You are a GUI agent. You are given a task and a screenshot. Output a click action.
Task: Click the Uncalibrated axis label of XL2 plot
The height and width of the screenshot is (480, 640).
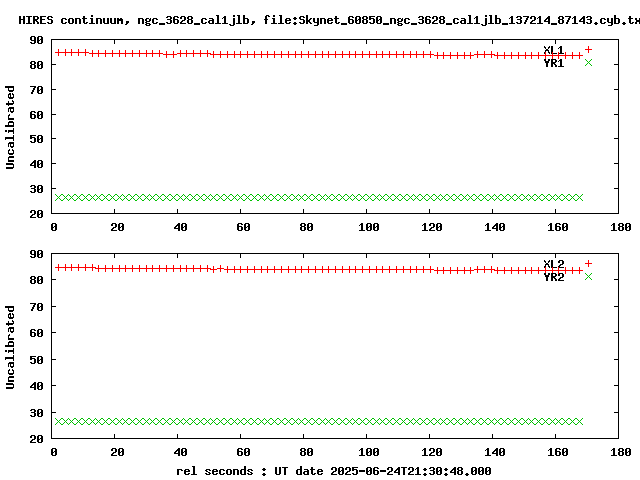pyautogui.click(x=10, y=347)
